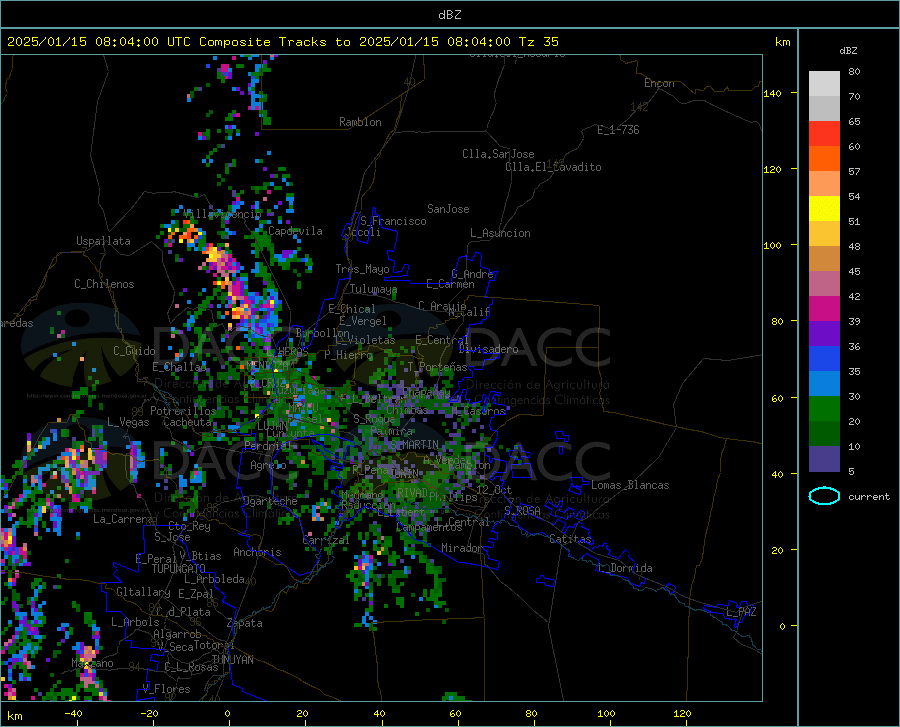Select the 65 dBZ red swatch
Image resolution: width=900 pixels, height=727 pixels.
pyautogui.click(x=824, y=134)
